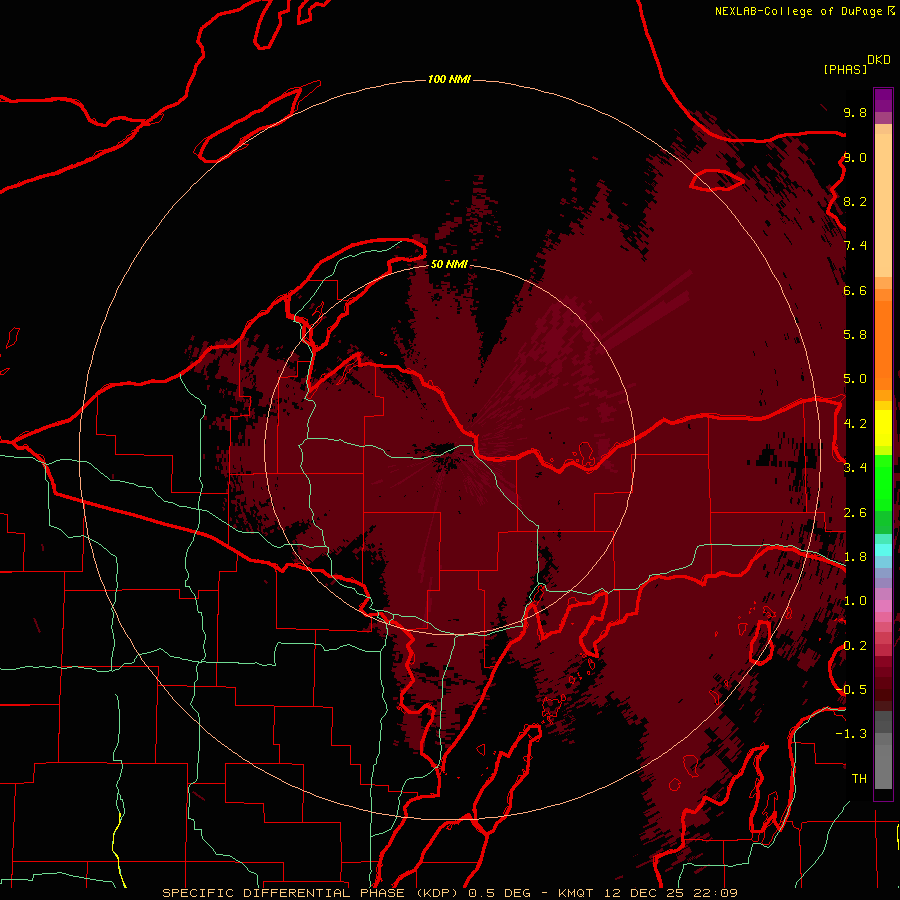The width and height of the screenshot is (900, 900).
Task: Click the KMQT 12 DEC 25 22:09 timestamp
Action: [649, 893]
